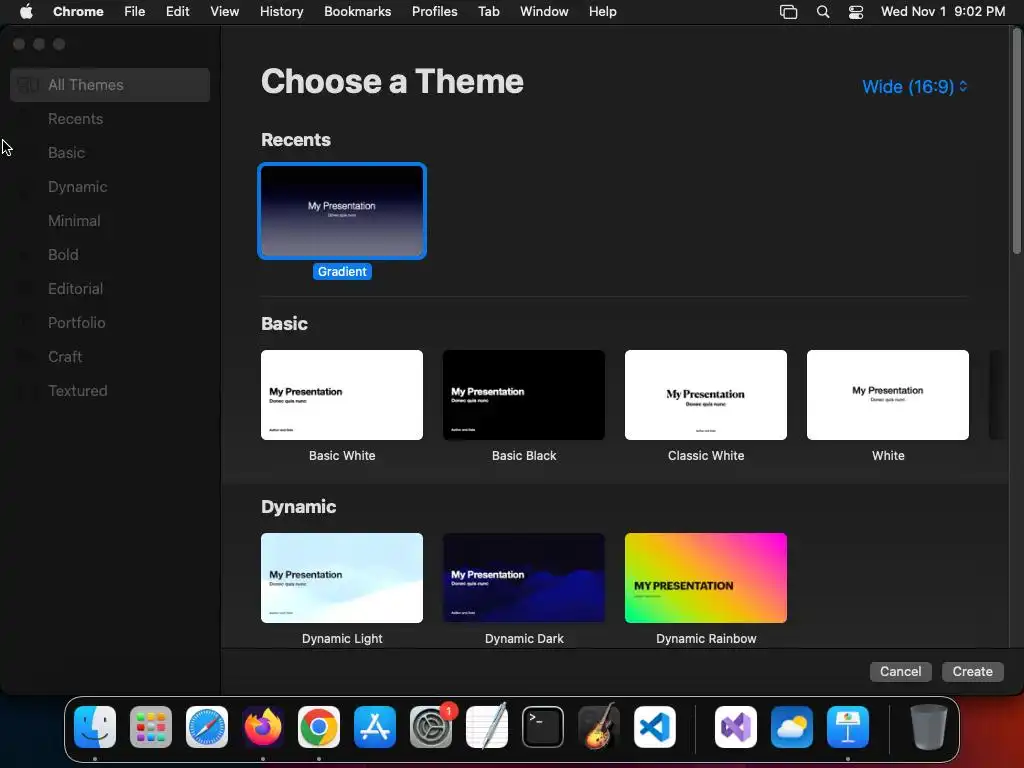Choose the Dynamic Rainbow theme thumbnail
Image resolution: width=1024 pixels, height=768 pixels.
706,578
